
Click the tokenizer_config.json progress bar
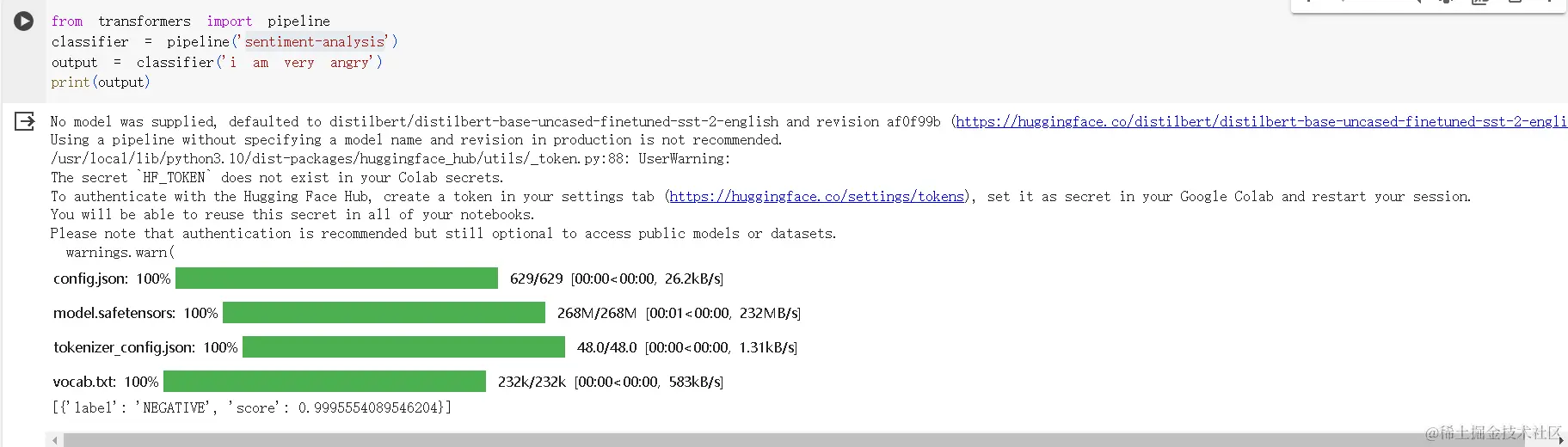coord(403,347)
